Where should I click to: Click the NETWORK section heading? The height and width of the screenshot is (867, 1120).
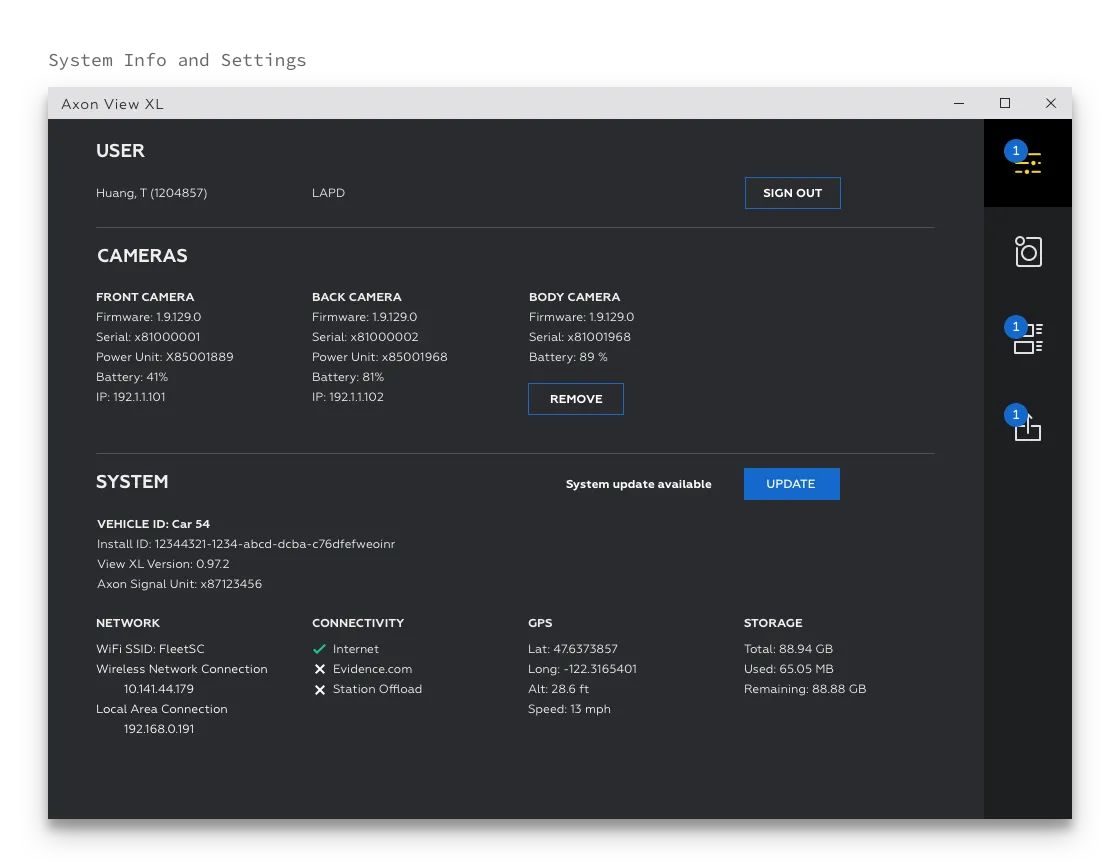[128, 623]
